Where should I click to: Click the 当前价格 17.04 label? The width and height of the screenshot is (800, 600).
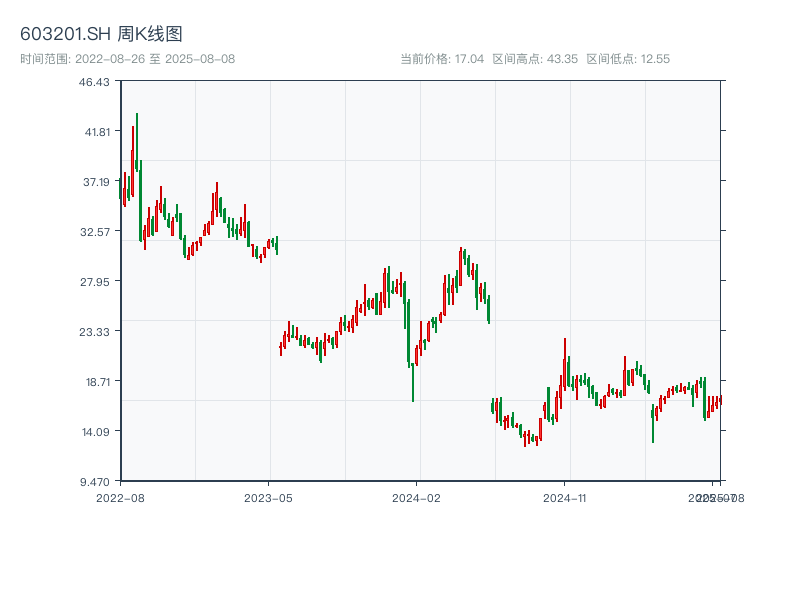[x=442, y=59]
